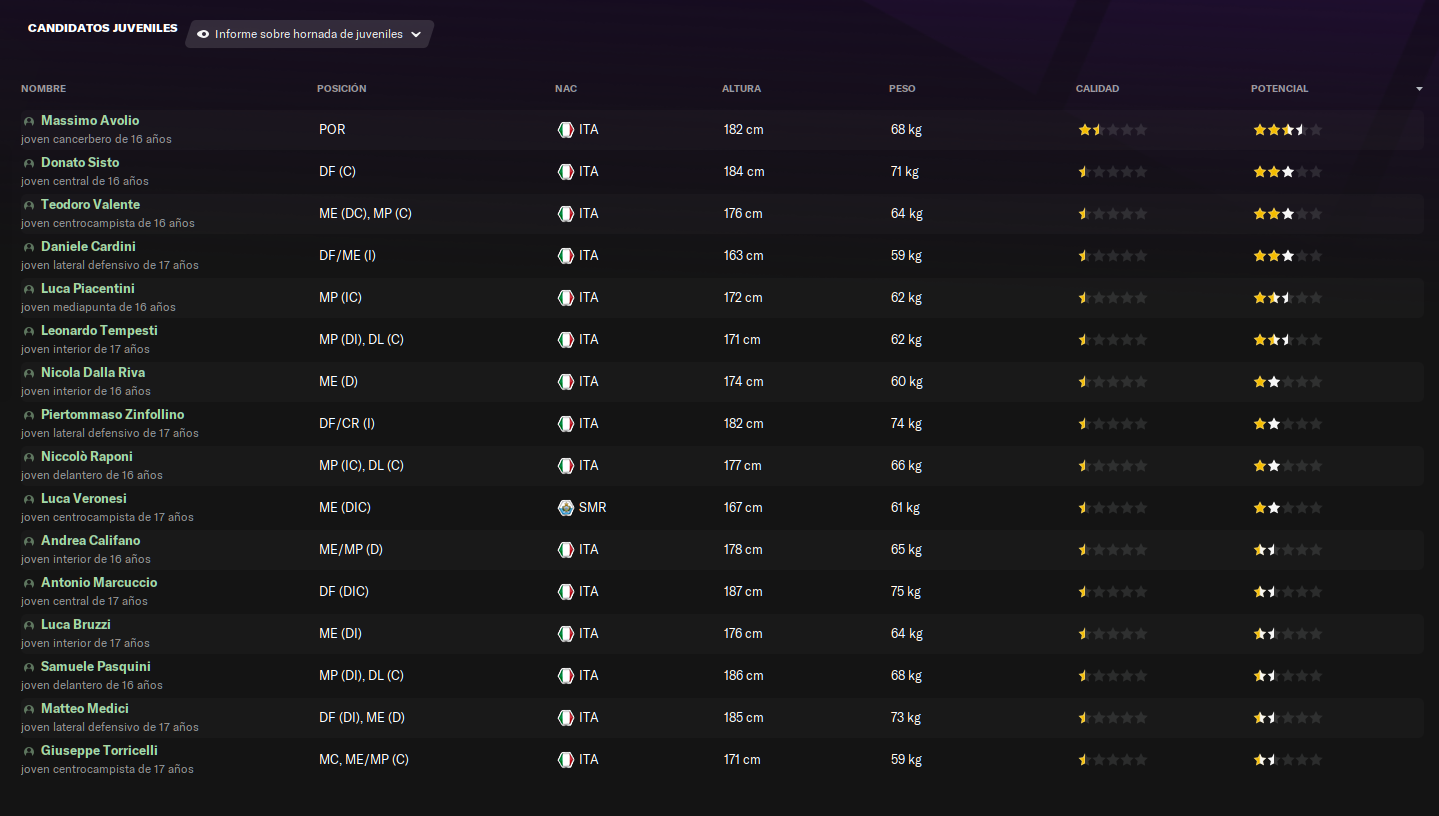Open Luca Veronesi's player profile
Viewport: 1439px width, 816px height.
pos(84,498)
